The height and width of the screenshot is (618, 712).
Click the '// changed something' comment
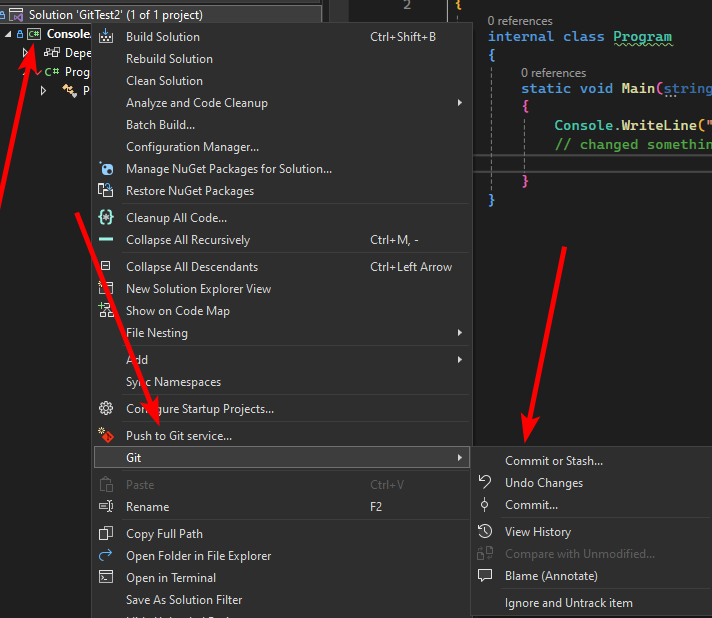point(633,144)
